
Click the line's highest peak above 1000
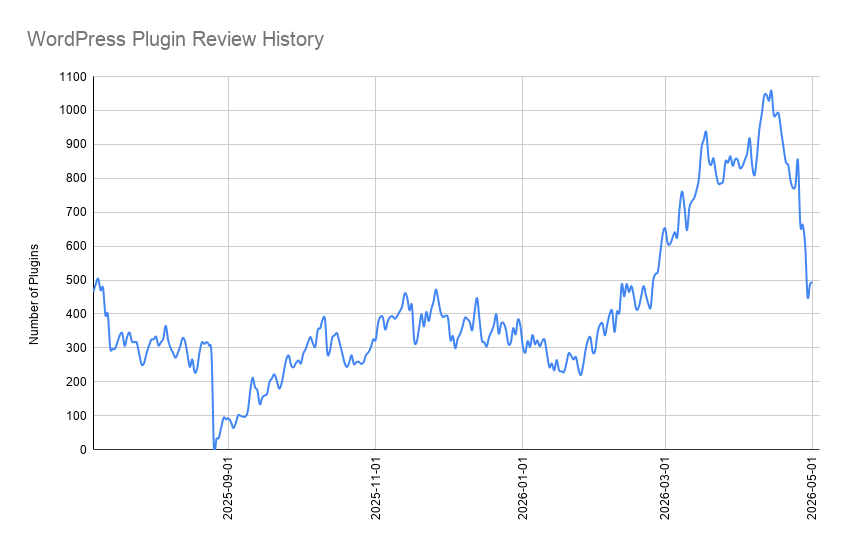pyautogui.click(x=771, y=91)
